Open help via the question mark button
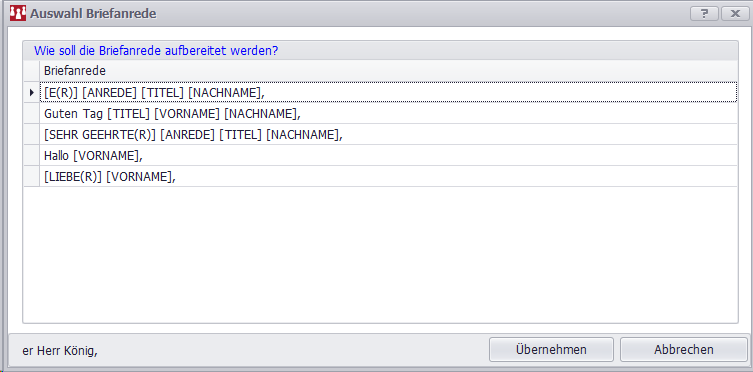Viewport: 753px width, 372px height. pos(704,13)
